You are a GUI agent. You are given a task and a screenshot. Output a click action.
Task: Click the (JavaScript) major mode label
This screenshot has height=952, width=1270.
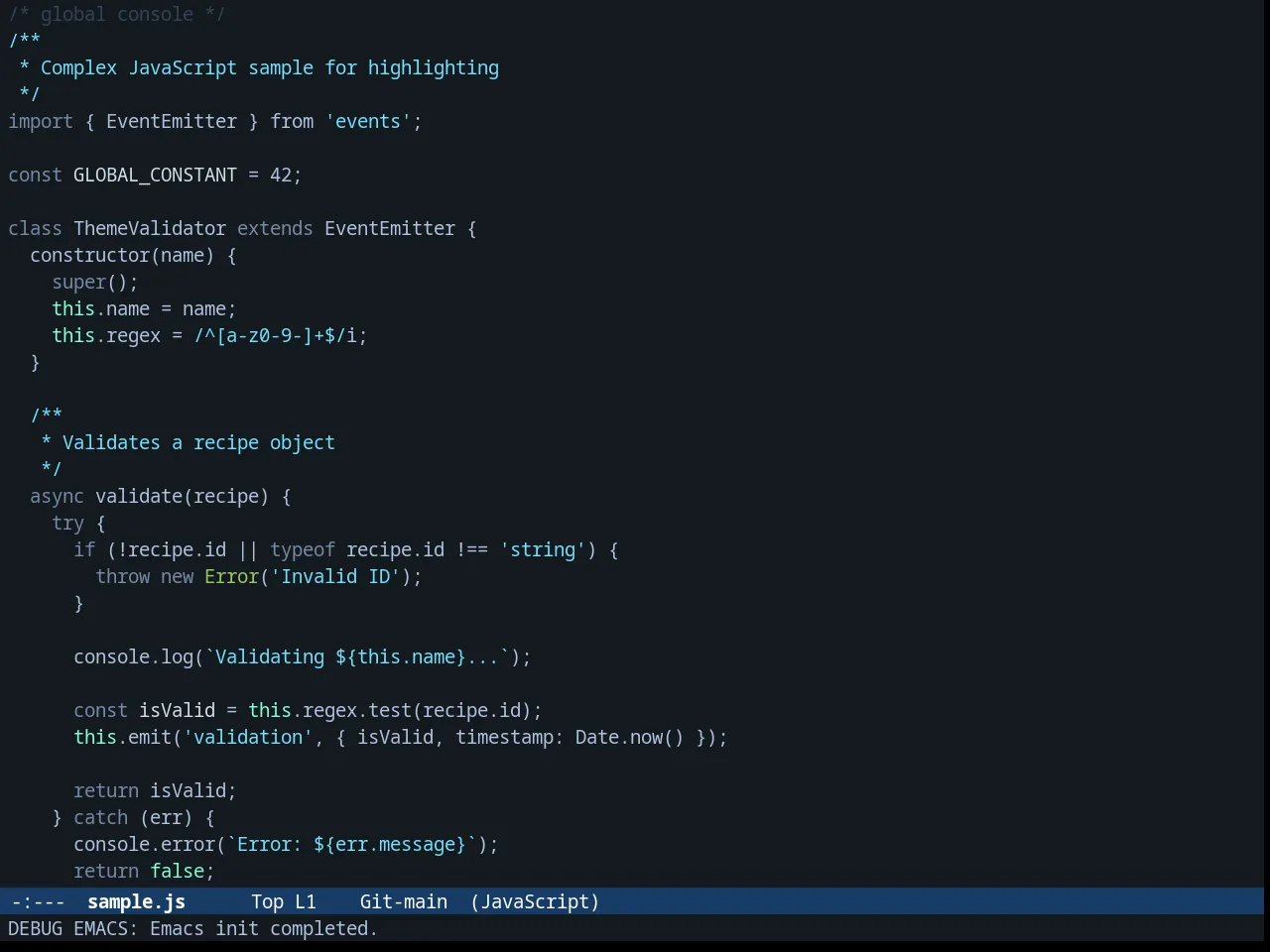click(535, 901)
